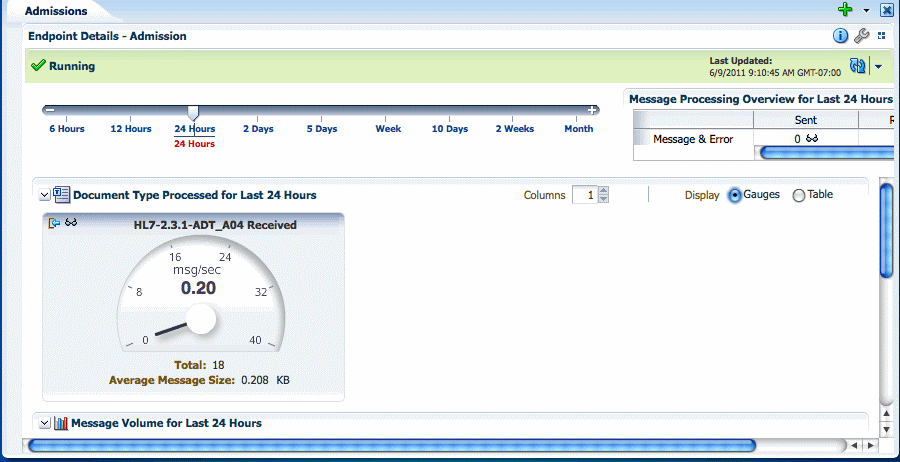
Task: Select the 2 Days time range
Action: [258, 129]
